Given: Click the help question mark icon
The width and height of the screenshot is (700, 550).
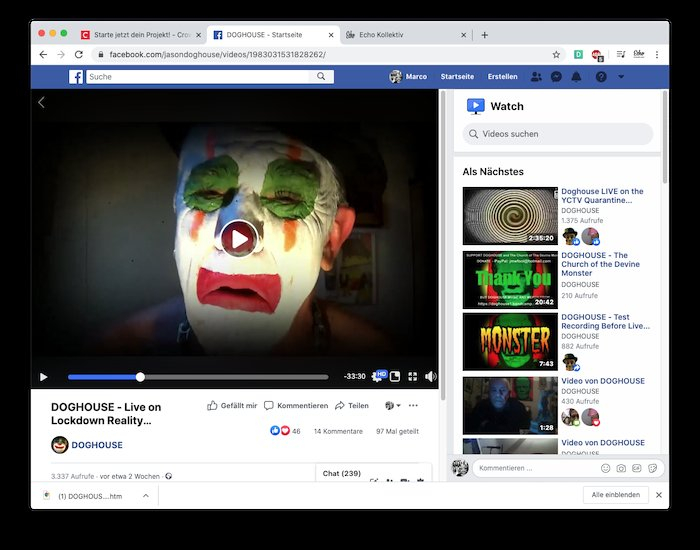Looking at the screenshot, I should coord(601,77).
